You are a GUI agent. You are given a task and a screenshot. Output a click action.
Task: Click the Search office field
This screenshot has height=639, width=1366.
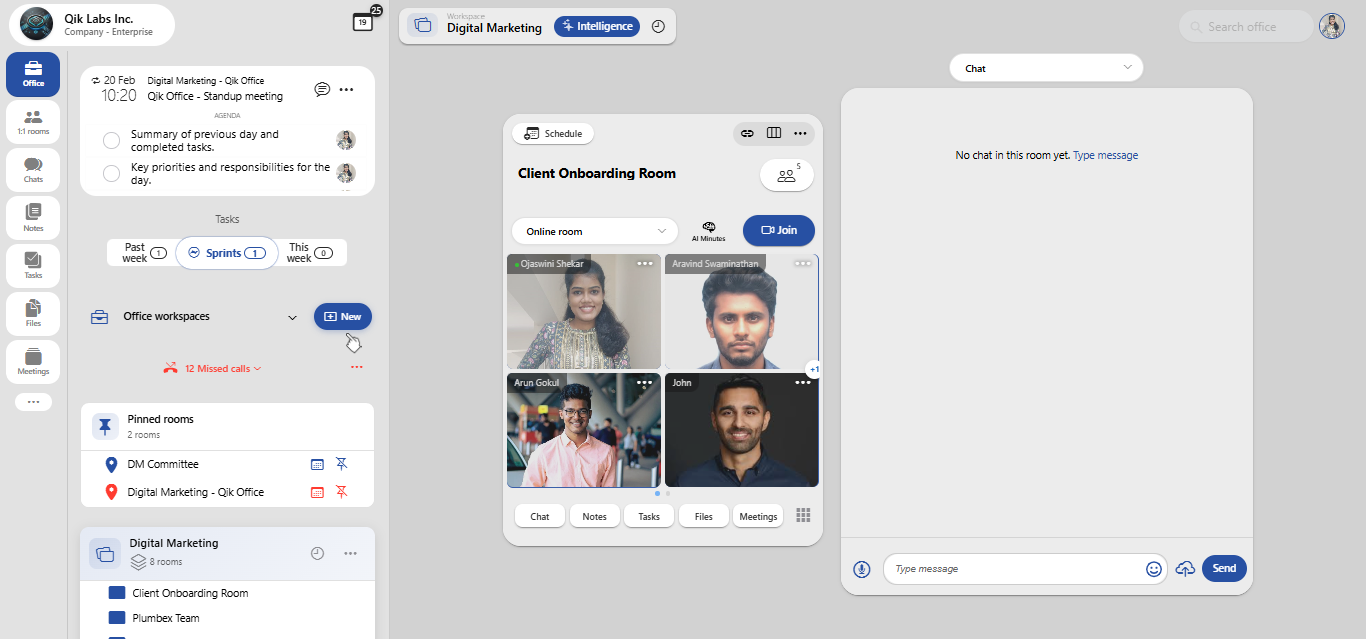(1246, 27)
